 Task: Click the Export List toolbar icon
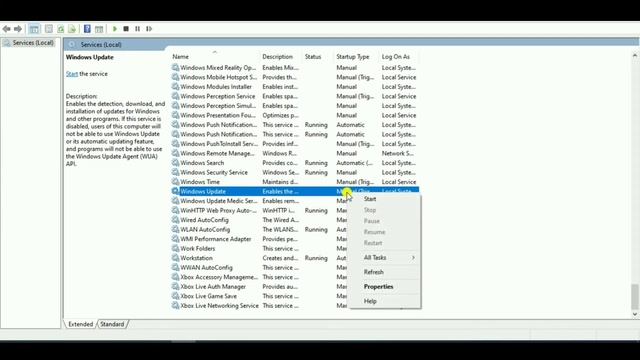click(72, 29)
